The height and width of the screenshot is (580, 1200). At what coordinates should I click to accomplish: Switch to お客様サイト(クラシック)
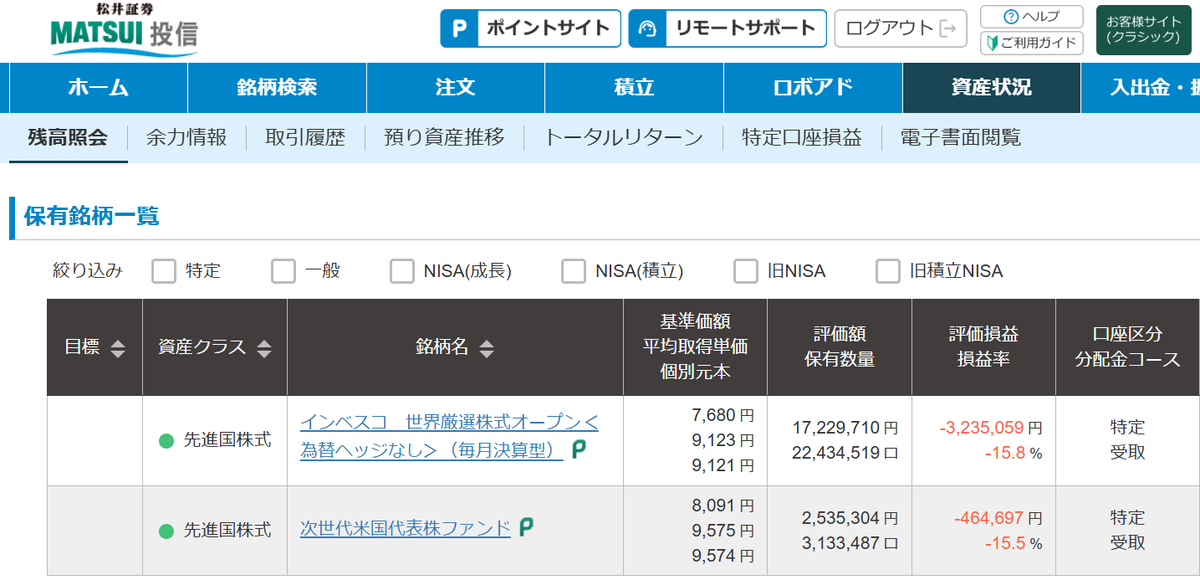pyautogui.click(x=1143, y=29)
